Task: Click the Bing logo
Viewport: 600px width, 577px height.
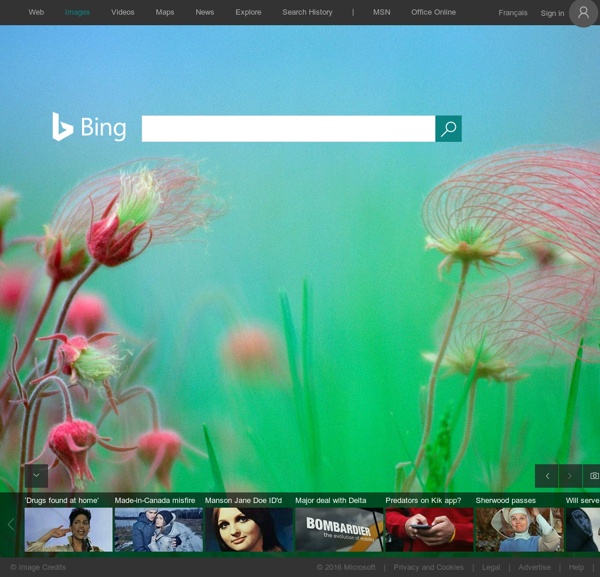Action: 89,127
